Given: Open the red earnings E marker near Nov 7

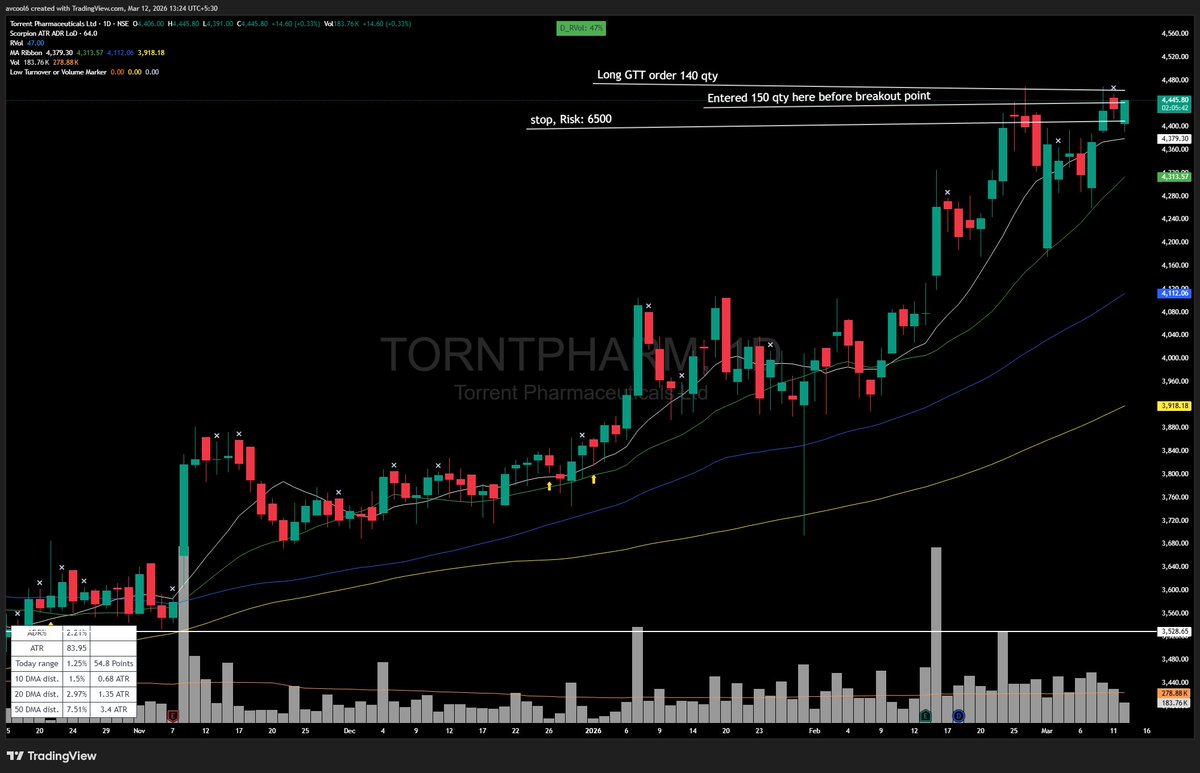Looking at the screenshot, I should (173, 716).
